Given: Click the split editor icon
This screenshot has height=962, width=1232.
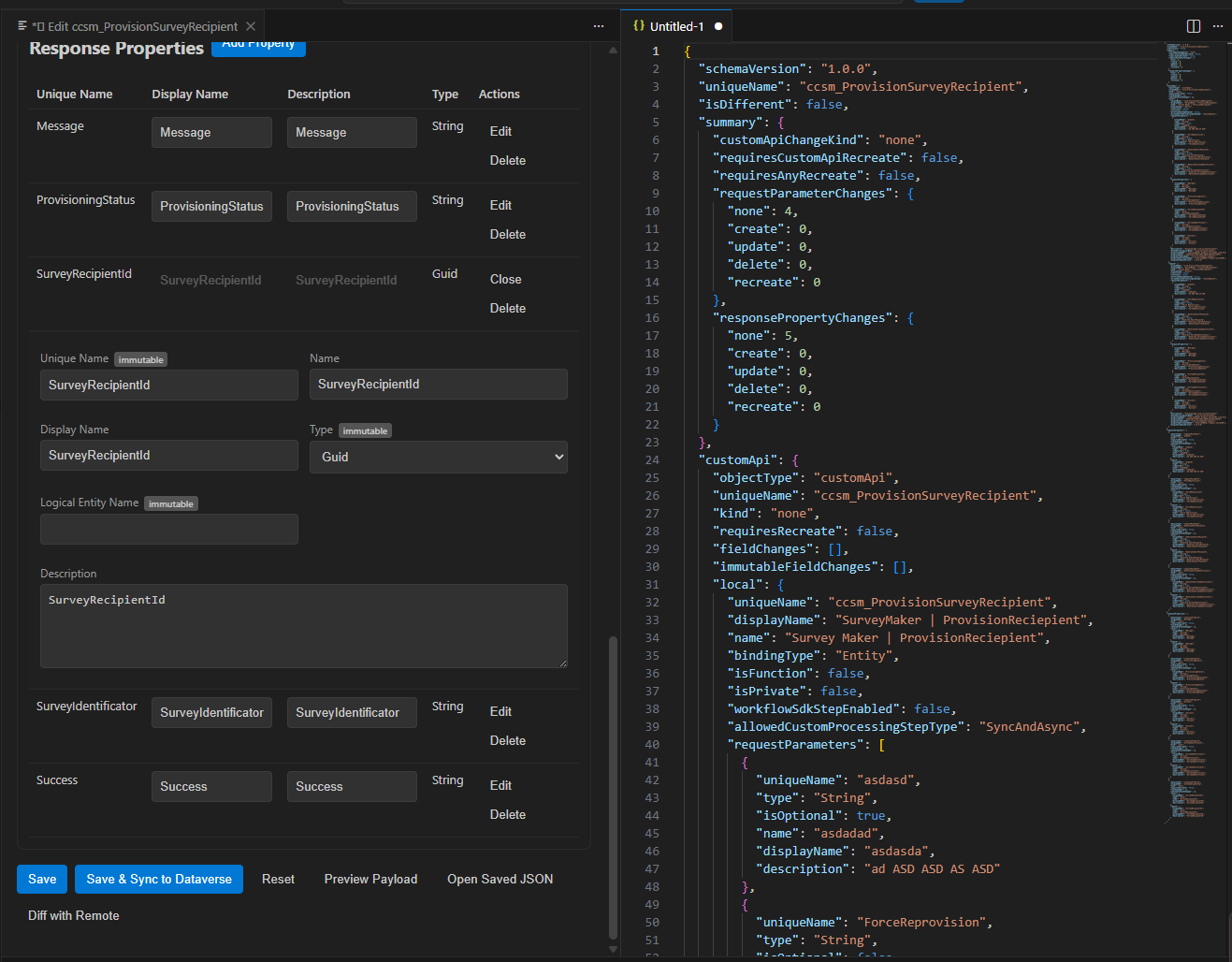Looking at the screenshot, I should 1194,26.
